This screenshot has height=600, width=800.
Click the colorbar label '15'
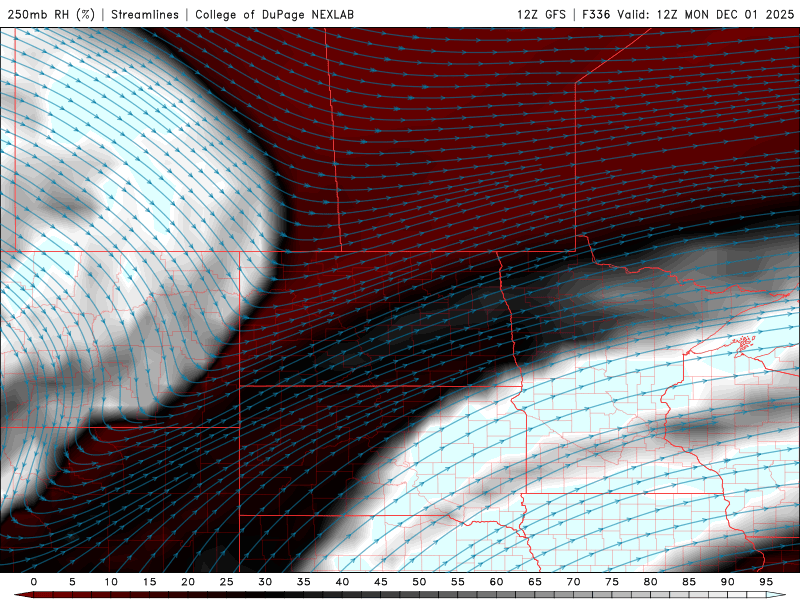click(x=149, y=582)
